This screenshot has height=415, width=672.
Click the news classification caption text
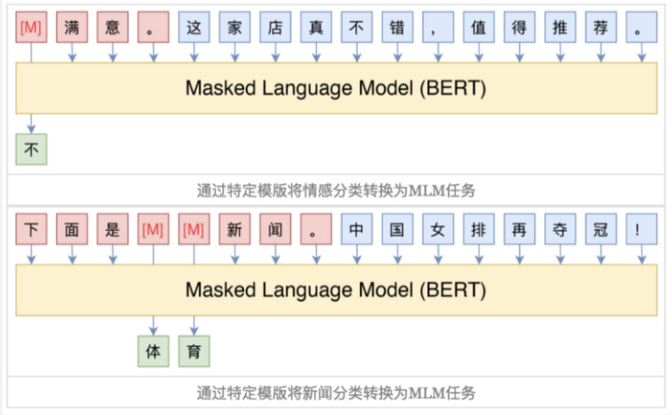click(x=335, y=391)
